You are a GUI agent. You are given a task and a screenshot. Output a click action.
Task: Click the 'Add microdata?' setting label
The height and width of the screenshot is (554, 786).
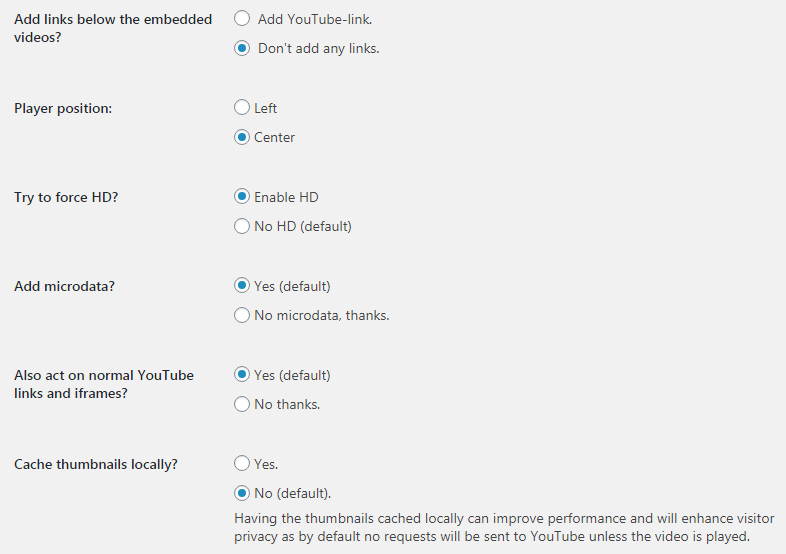point(64,286)
